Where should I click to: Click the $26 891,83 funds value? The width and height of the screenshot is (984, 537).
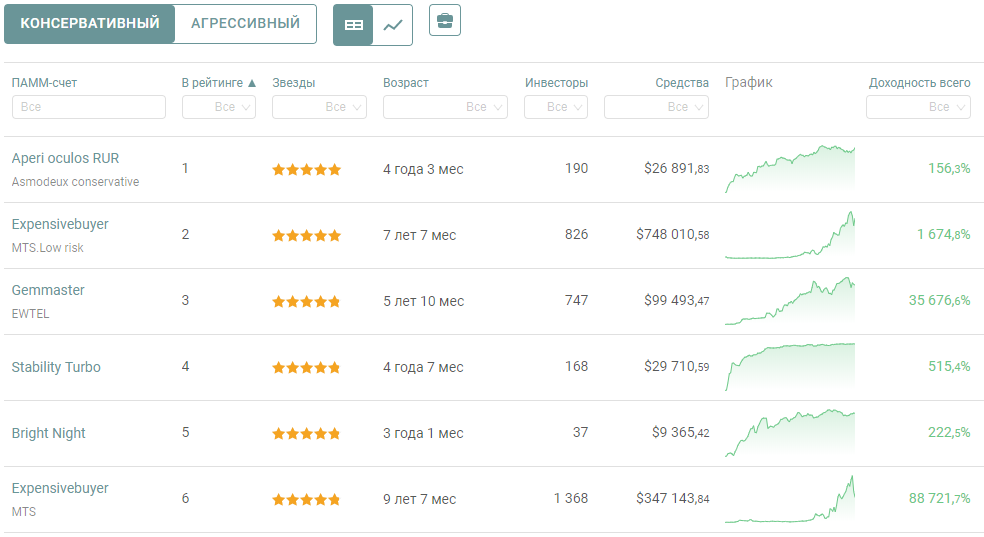click(x=676, y=168)
